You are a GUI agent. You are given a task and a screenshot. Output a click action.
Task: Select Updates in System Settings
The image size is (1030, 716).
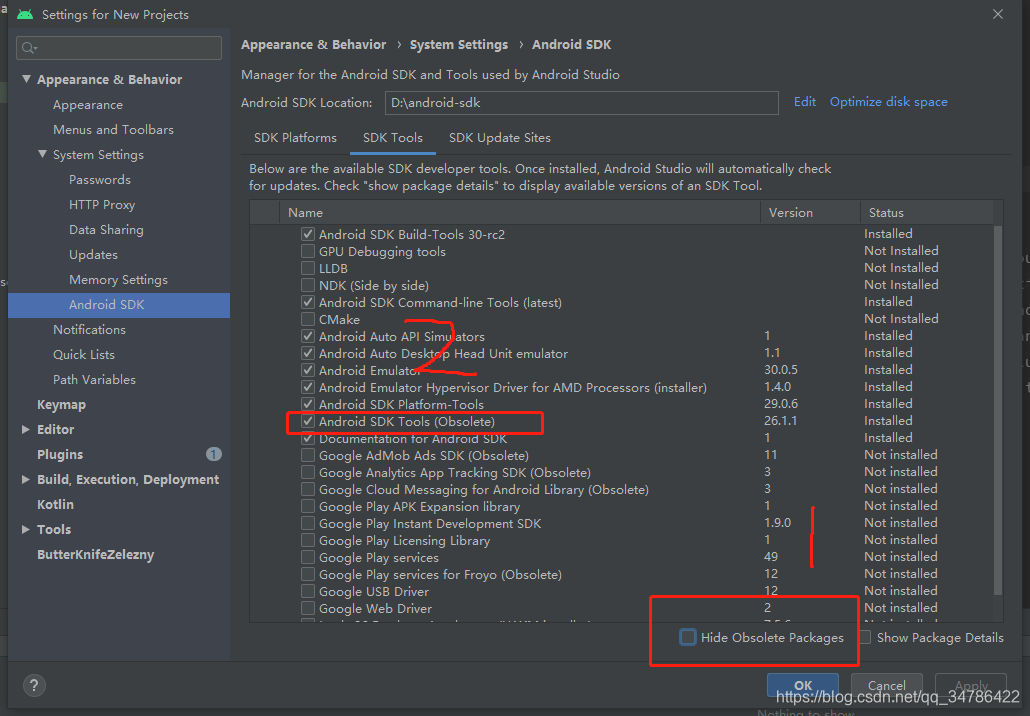(x=93, y=255)
